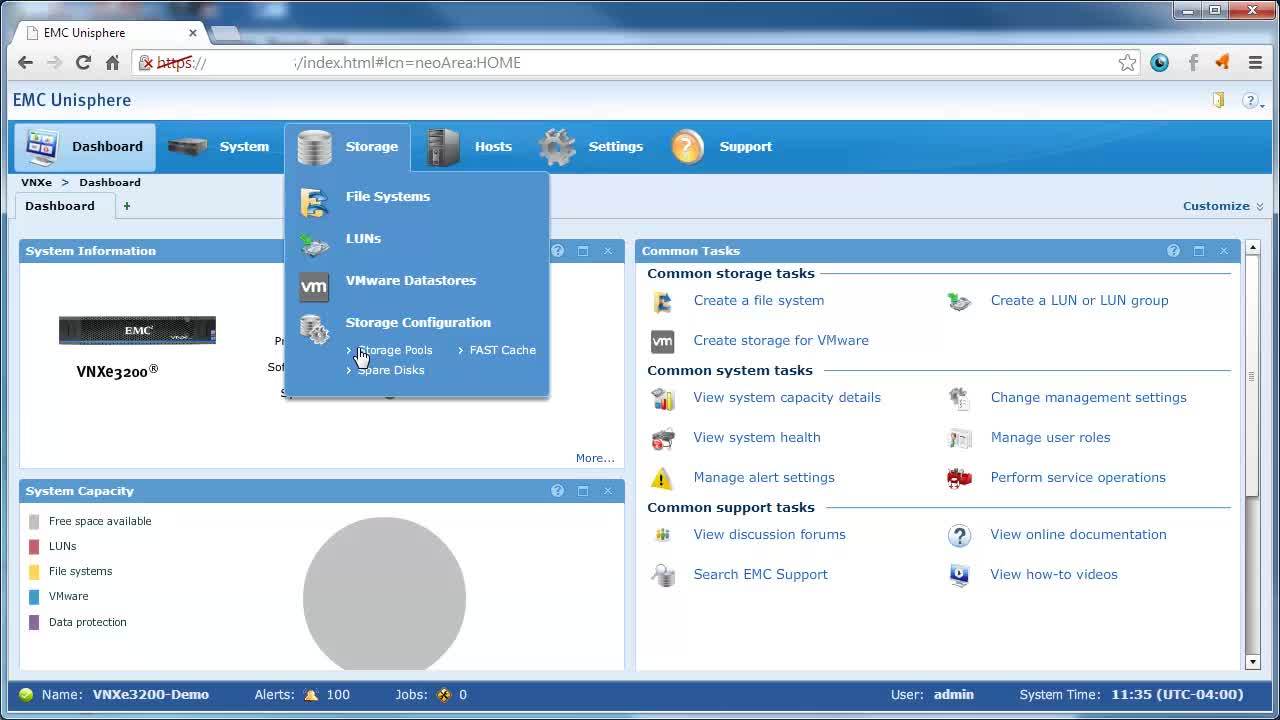
Task: Click the Create storage for VMware icon
Action: 662,341
